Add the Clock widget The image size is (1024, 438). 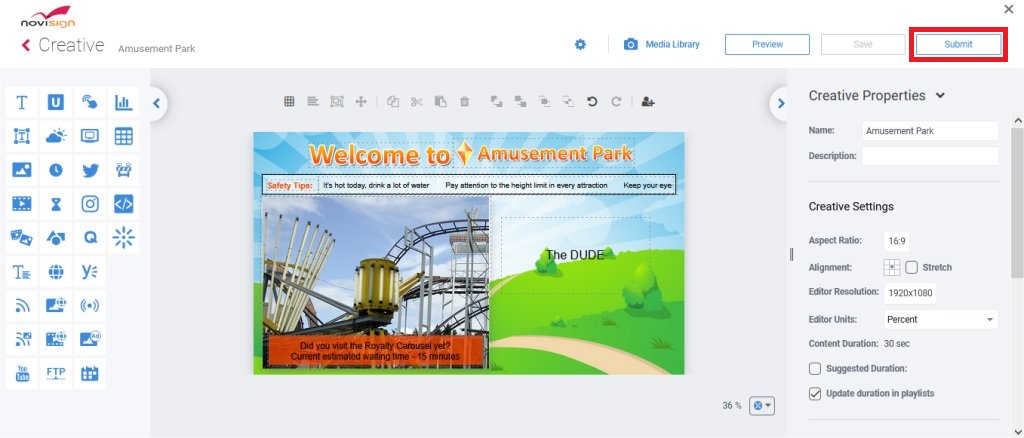[56, 170]
